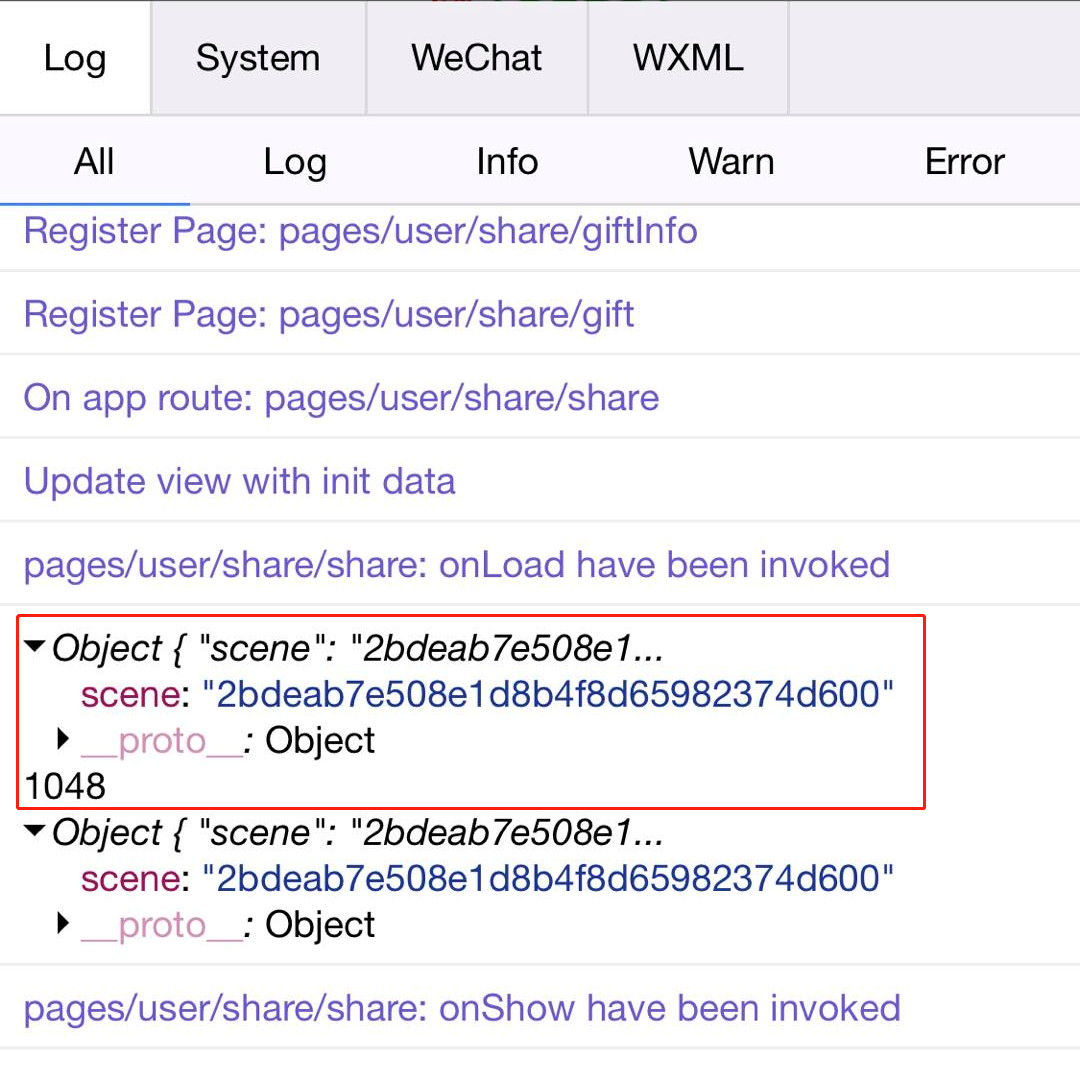The height and width of the screenshot is (1065, 1080).
Task: Click the onShow have been invoked entry
Action: pyautogui.click(x=461, y=1008)
